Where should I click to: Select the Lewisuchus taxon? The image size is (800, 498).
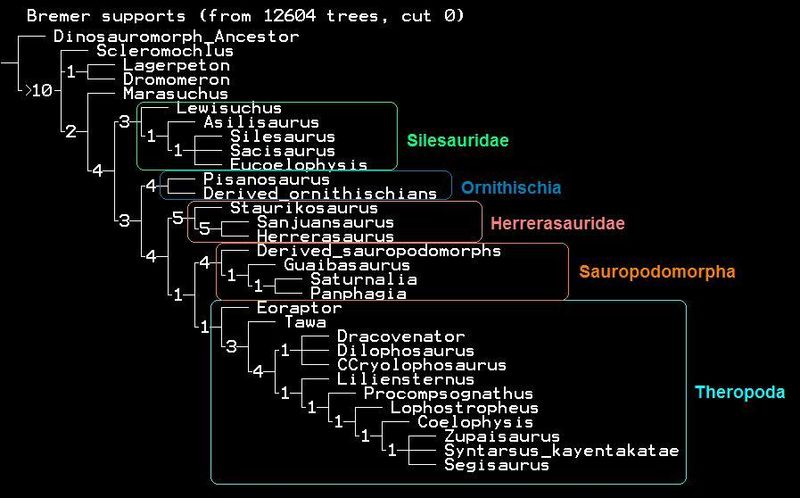(x=229, y=108)
